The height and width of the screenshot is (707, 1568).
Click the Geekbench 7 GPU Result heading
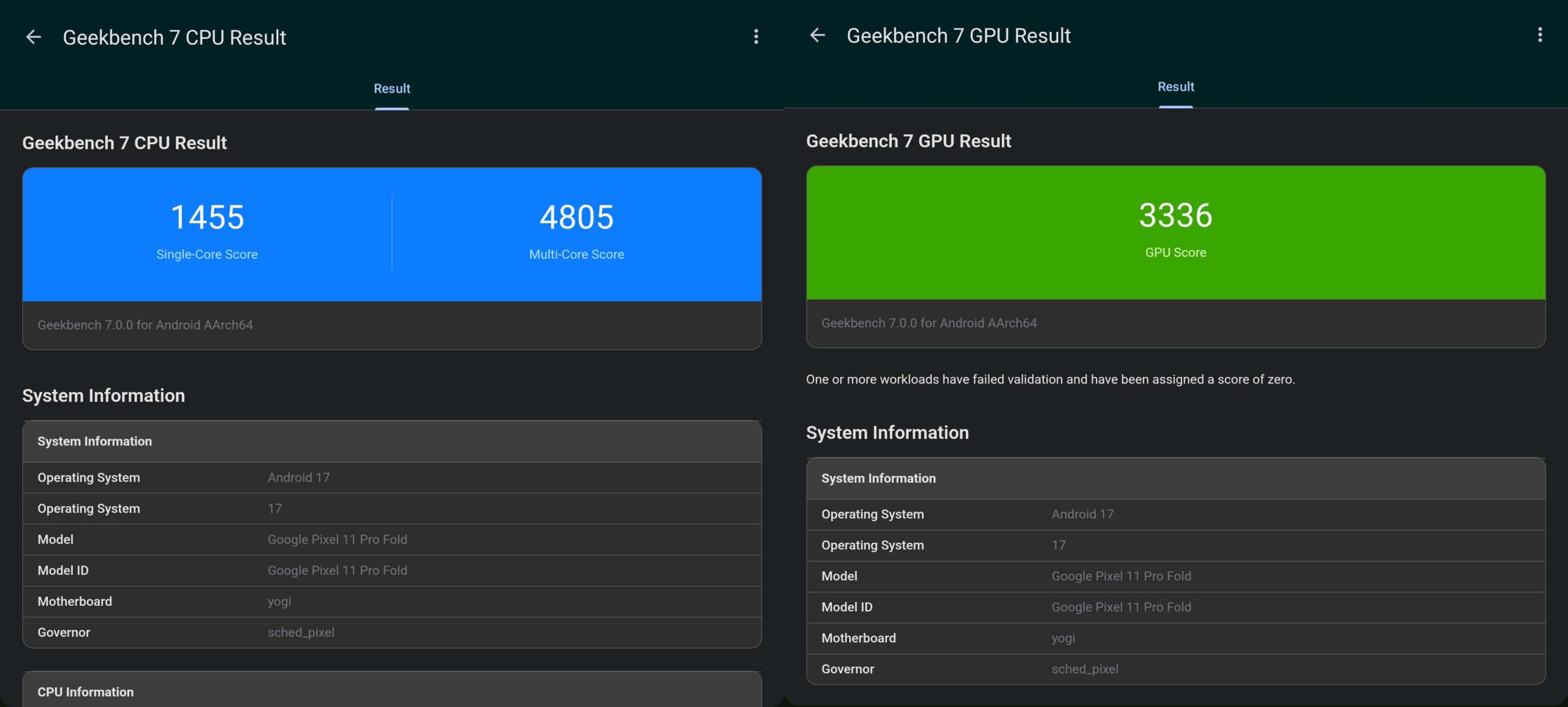pos(908,141)
